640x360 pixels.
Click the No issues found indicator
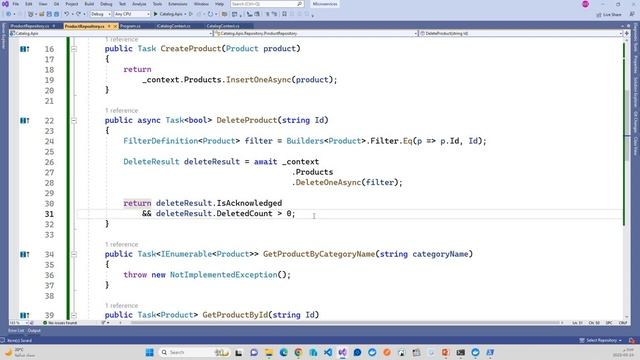click(x=60, y=323)
